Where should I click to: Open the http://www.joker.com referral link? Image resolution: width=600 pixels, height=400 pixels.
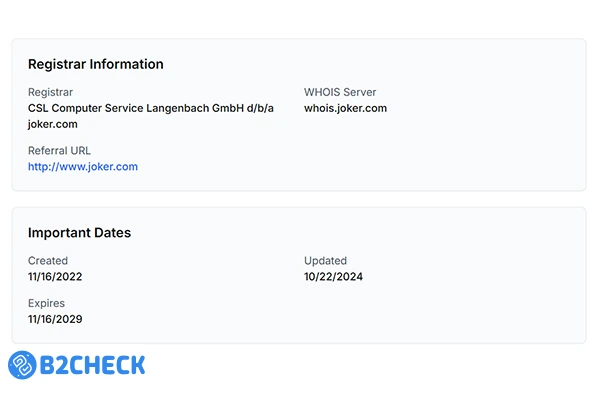tap(83, 167)
